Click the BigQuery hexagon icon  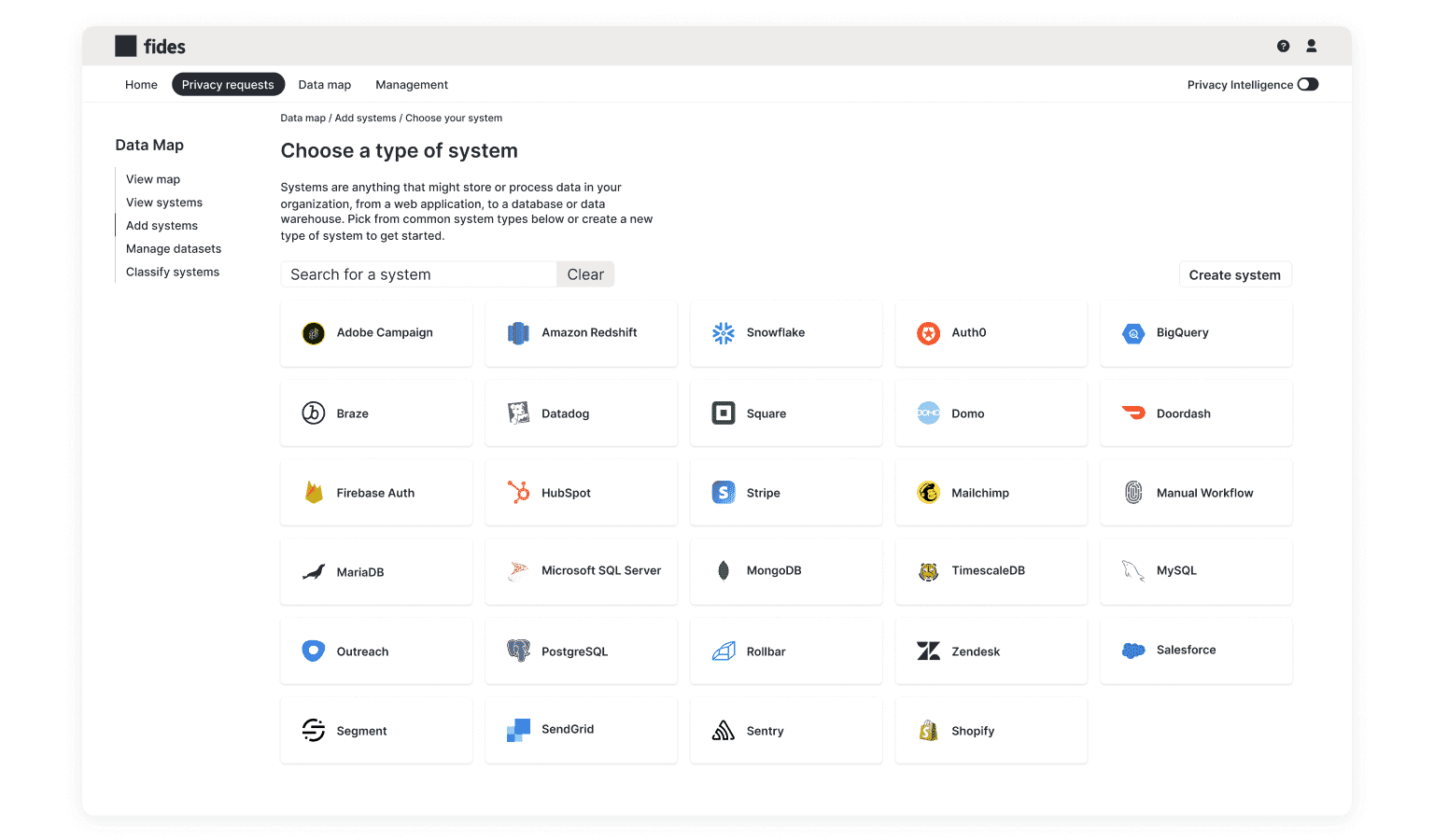click(1133, 333)
